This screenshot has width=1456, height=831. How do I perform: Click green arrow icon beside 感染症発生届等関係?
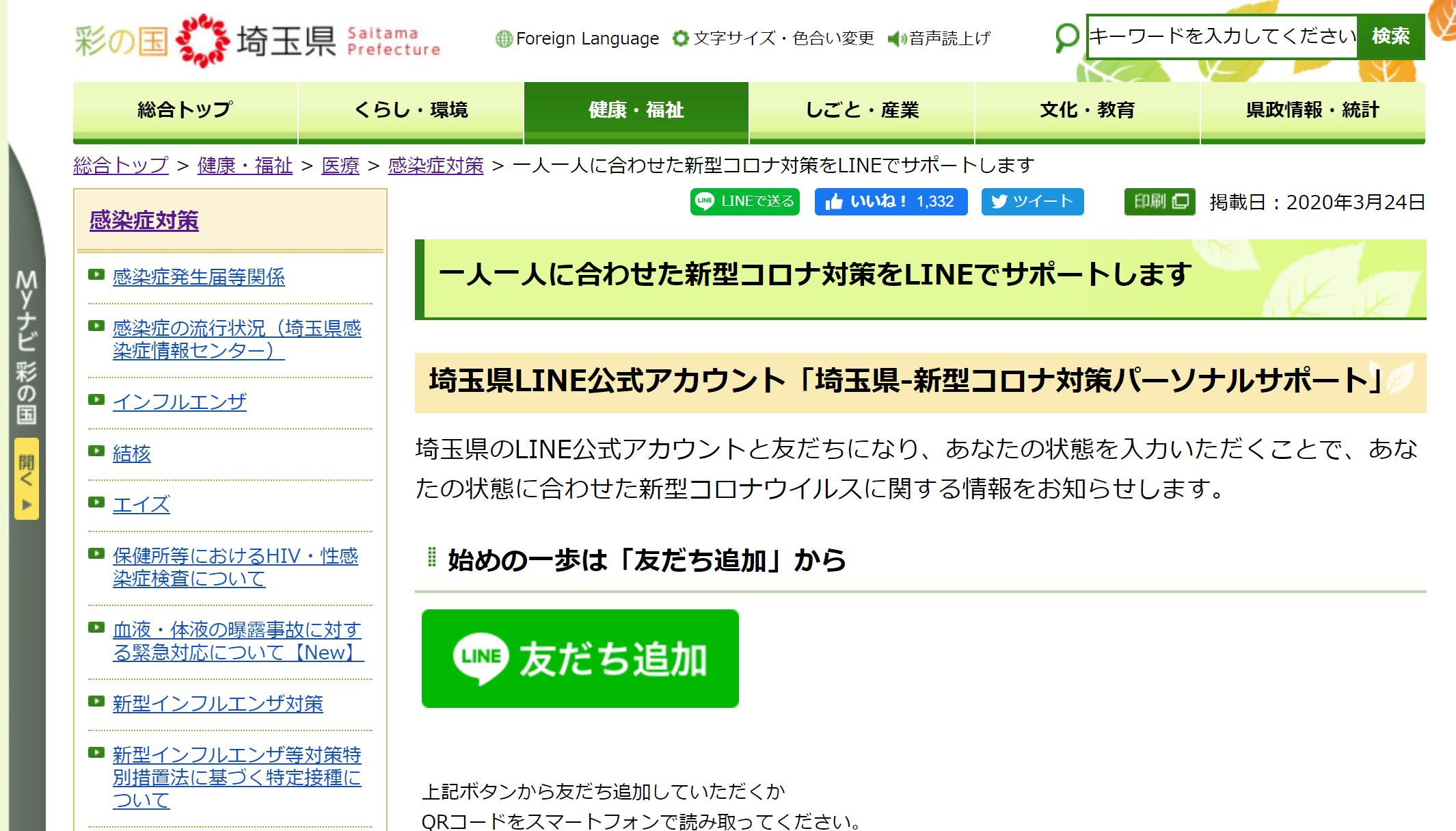coord(96,275)
